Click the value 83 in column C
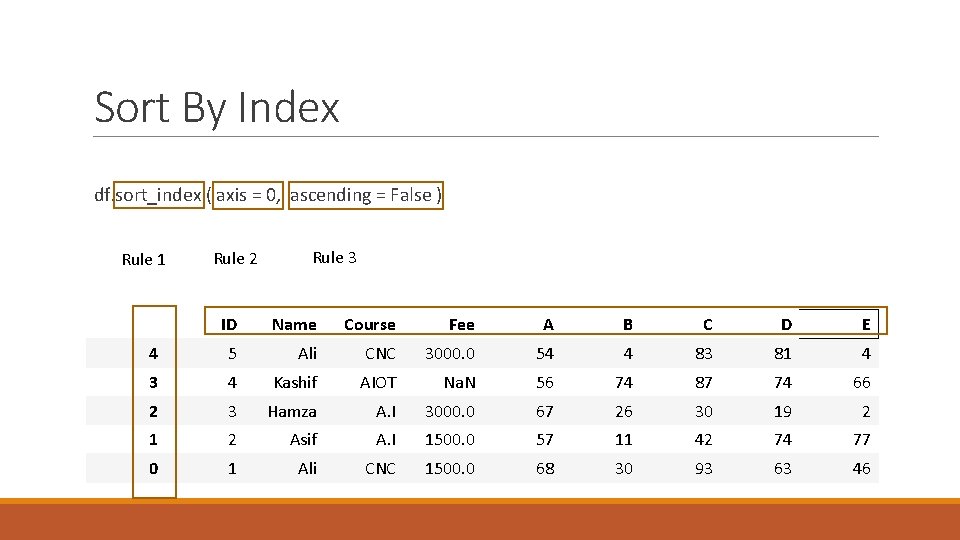Viewport: 960px width, 540px height. 703,353
